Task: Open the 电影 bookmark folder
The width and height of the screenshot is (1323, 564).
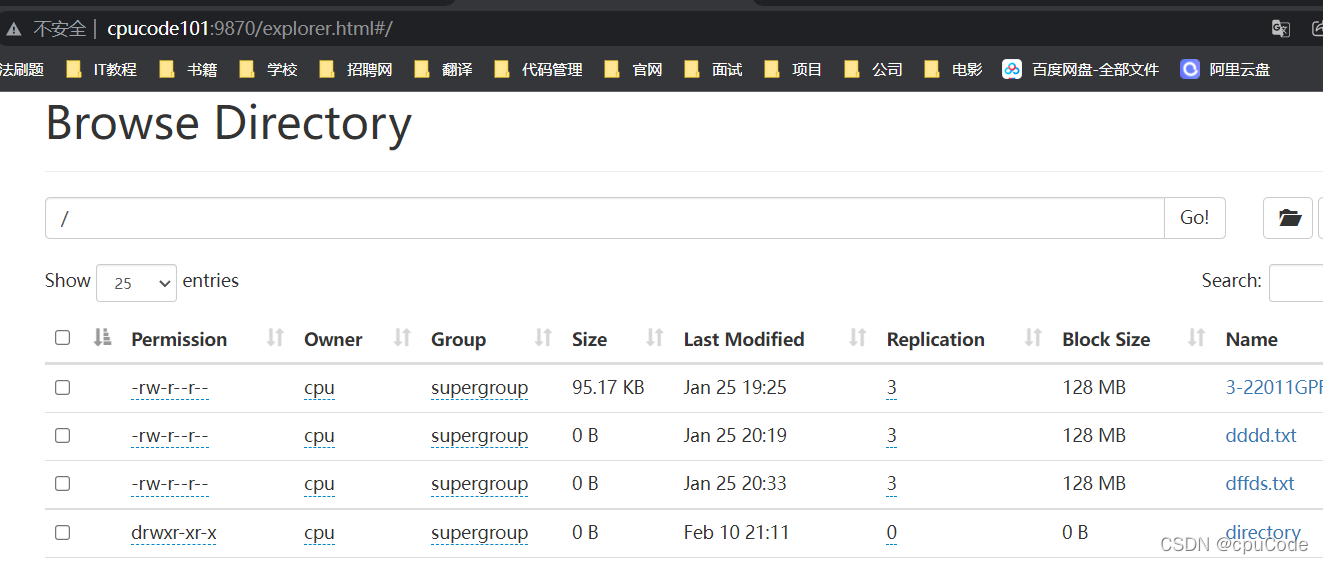Action: [x=954, y=69]
